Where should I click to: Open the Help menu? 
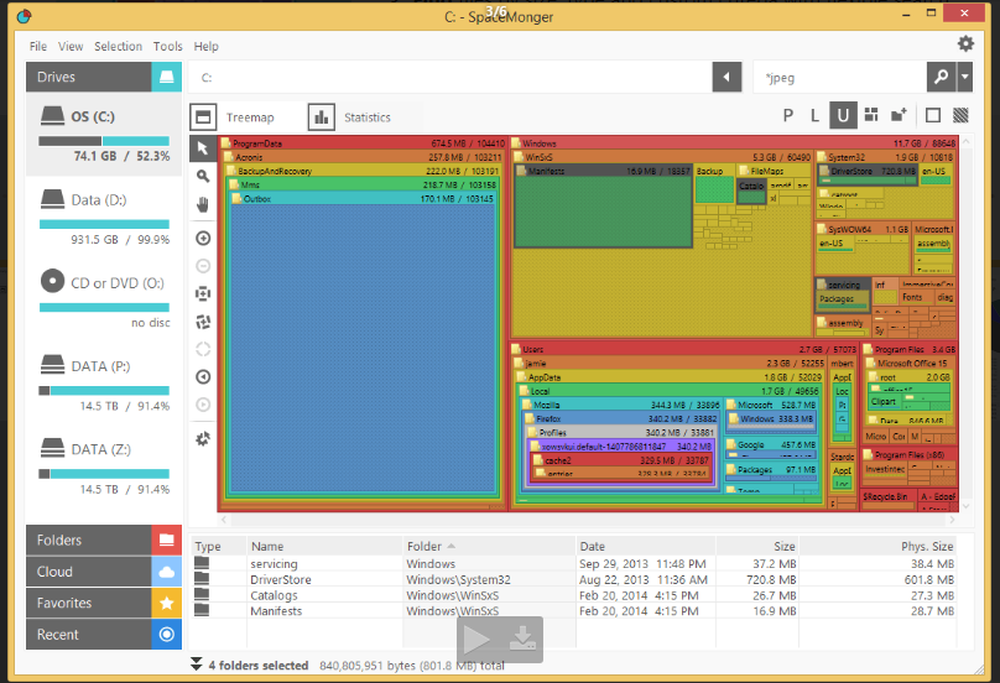pos(206,46)
